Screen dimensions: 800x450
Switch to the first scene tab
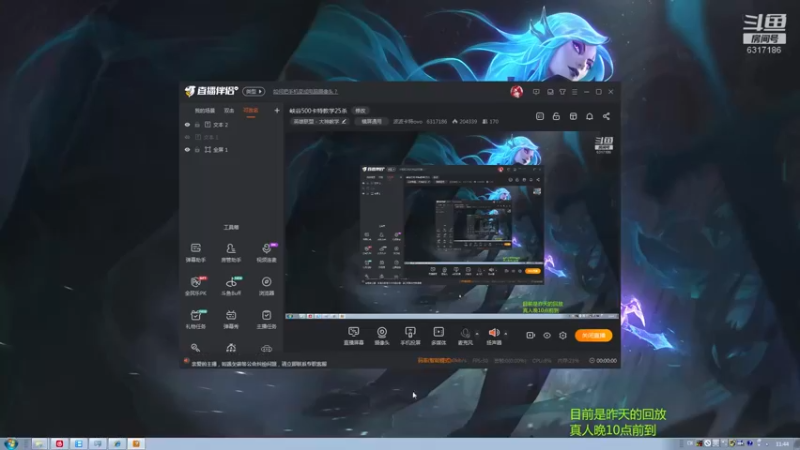(205, 111)
